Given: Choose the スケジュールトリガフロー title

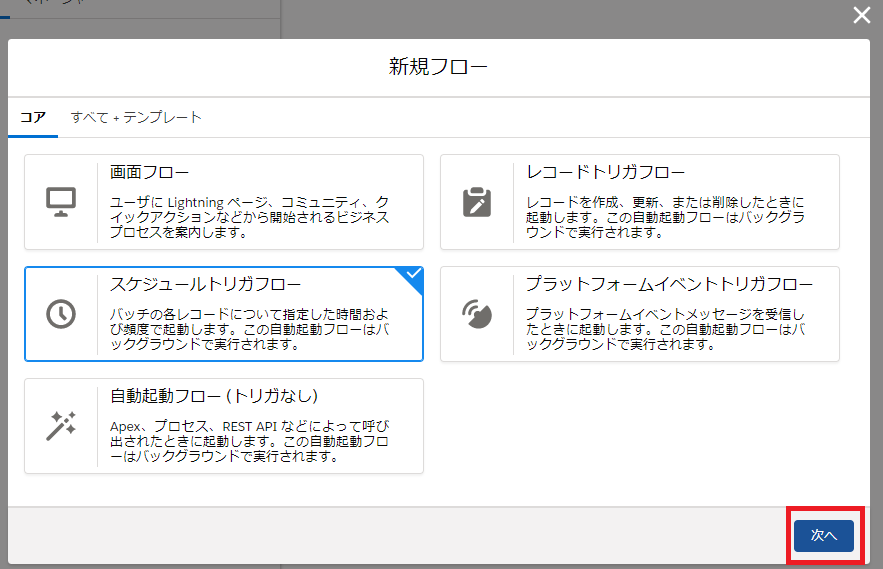Looking at the screenshot, I should click(205, 284).
